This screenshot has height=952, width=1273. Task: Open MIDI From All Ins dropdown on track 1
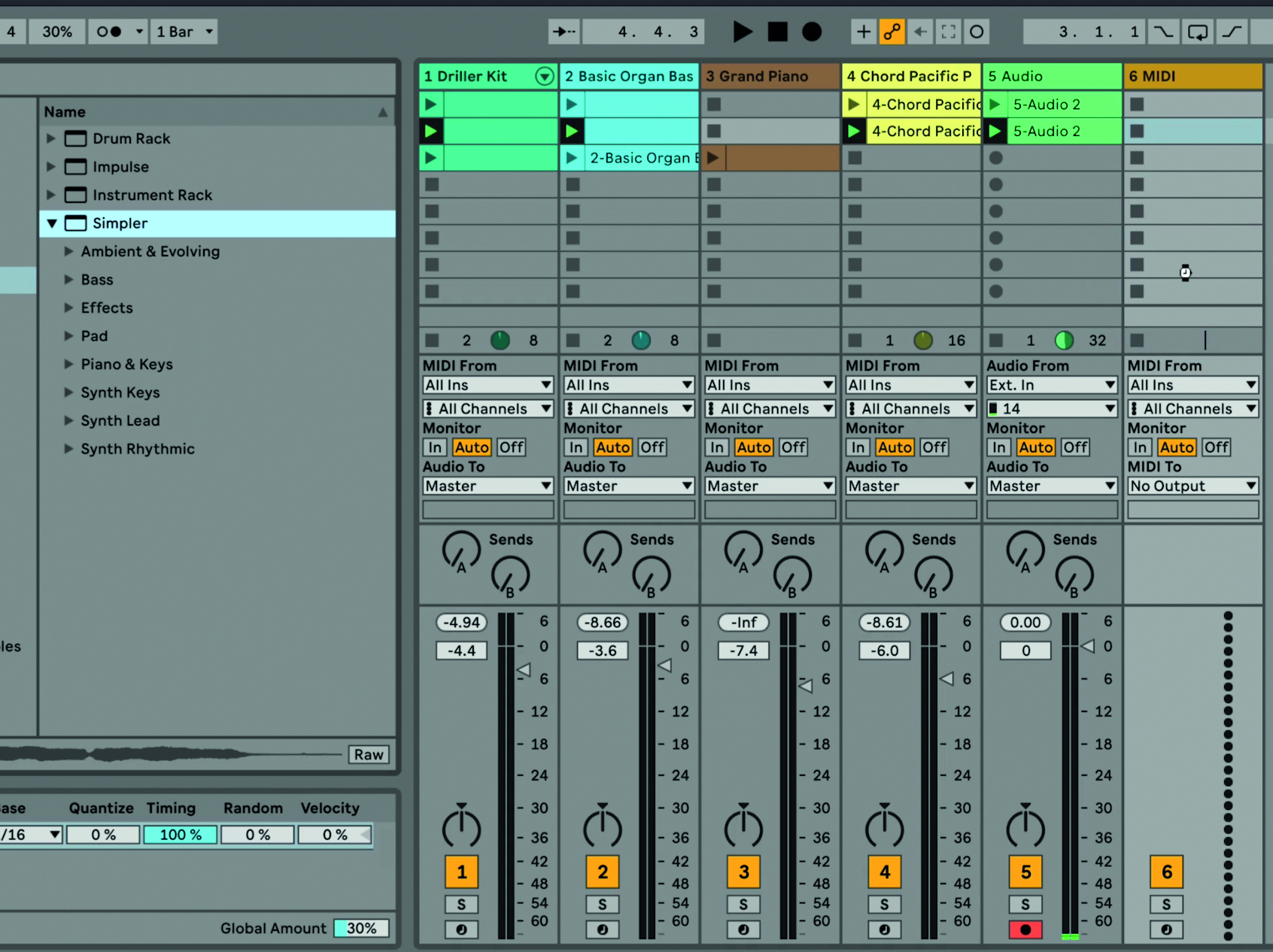488,385
